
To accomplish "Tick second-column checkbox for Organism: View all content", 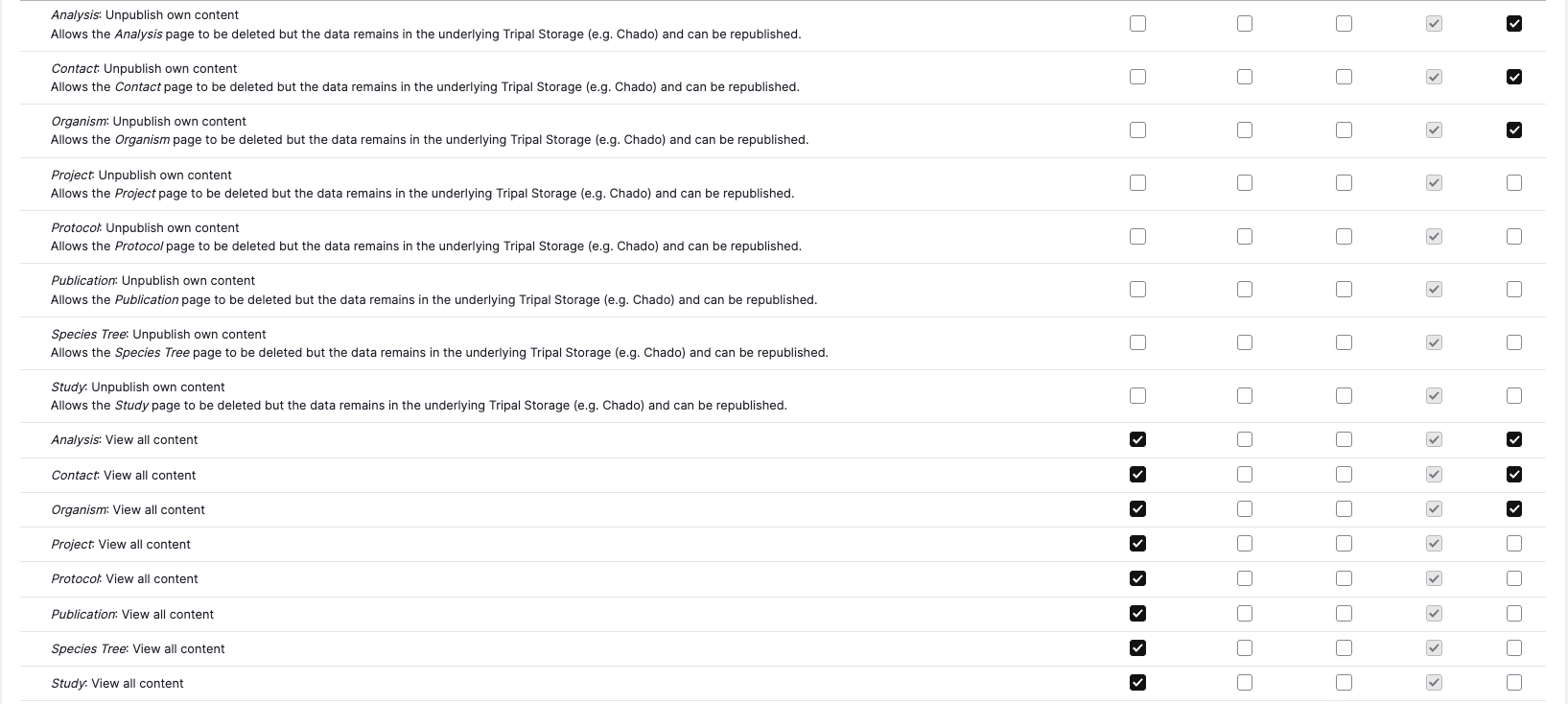I will click(x=1244, y=508).
